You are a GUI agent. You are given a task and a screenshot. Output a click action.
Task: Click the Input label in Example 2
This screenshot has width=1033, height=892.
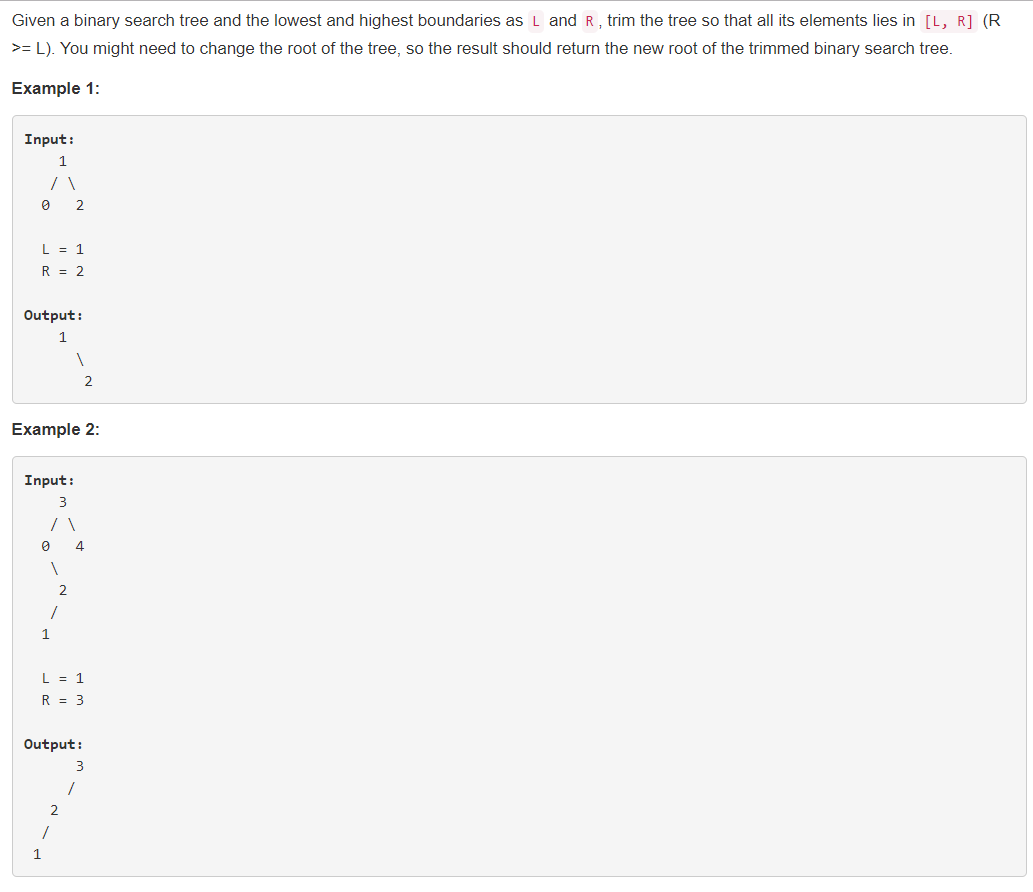pos(49,480)
